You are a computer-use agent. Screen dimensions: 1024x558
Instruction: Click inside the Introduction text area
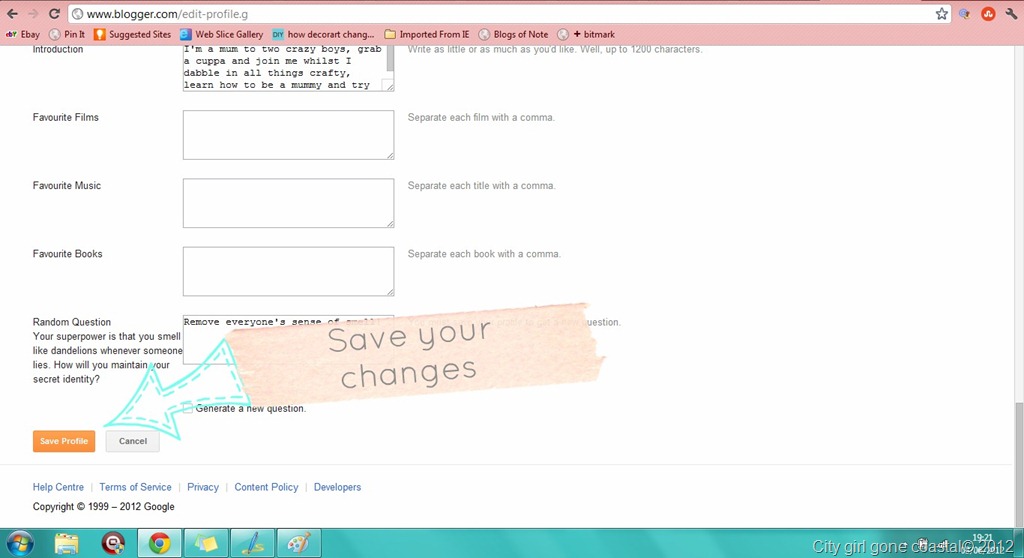coord(285,67)
